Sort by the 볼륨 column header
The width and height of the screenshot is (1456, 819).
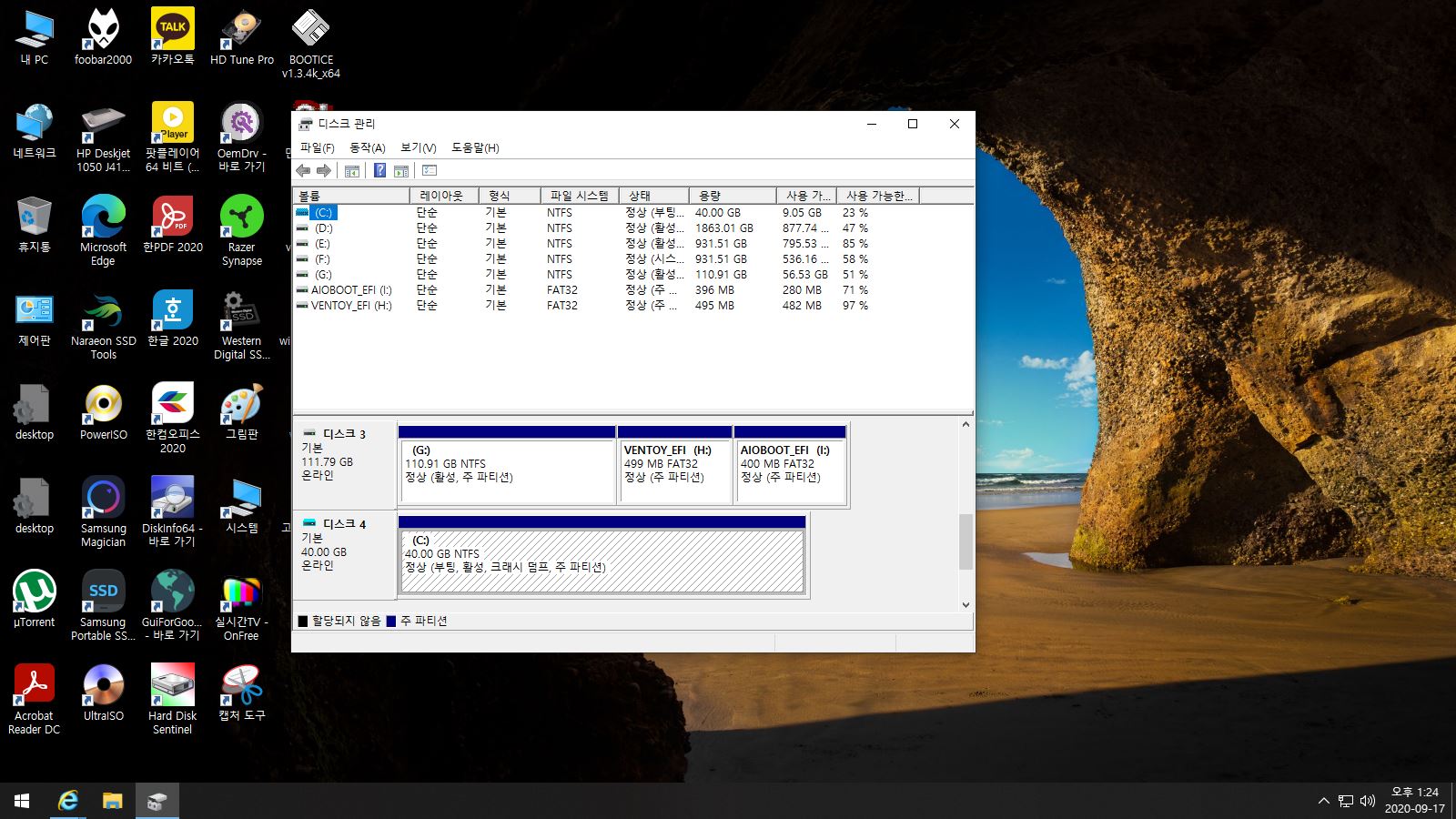click(x=351, y=196)
